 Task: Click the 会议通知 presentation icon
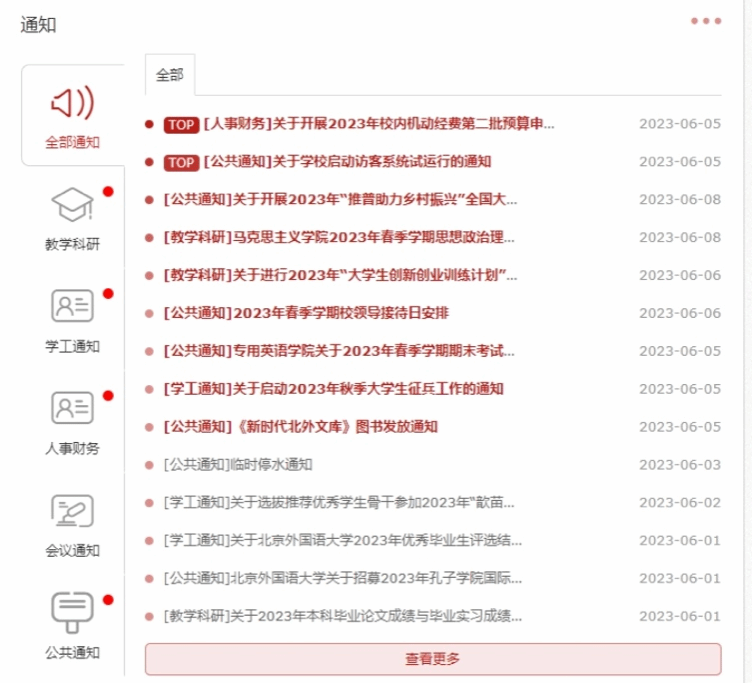(x=72, y=510)
